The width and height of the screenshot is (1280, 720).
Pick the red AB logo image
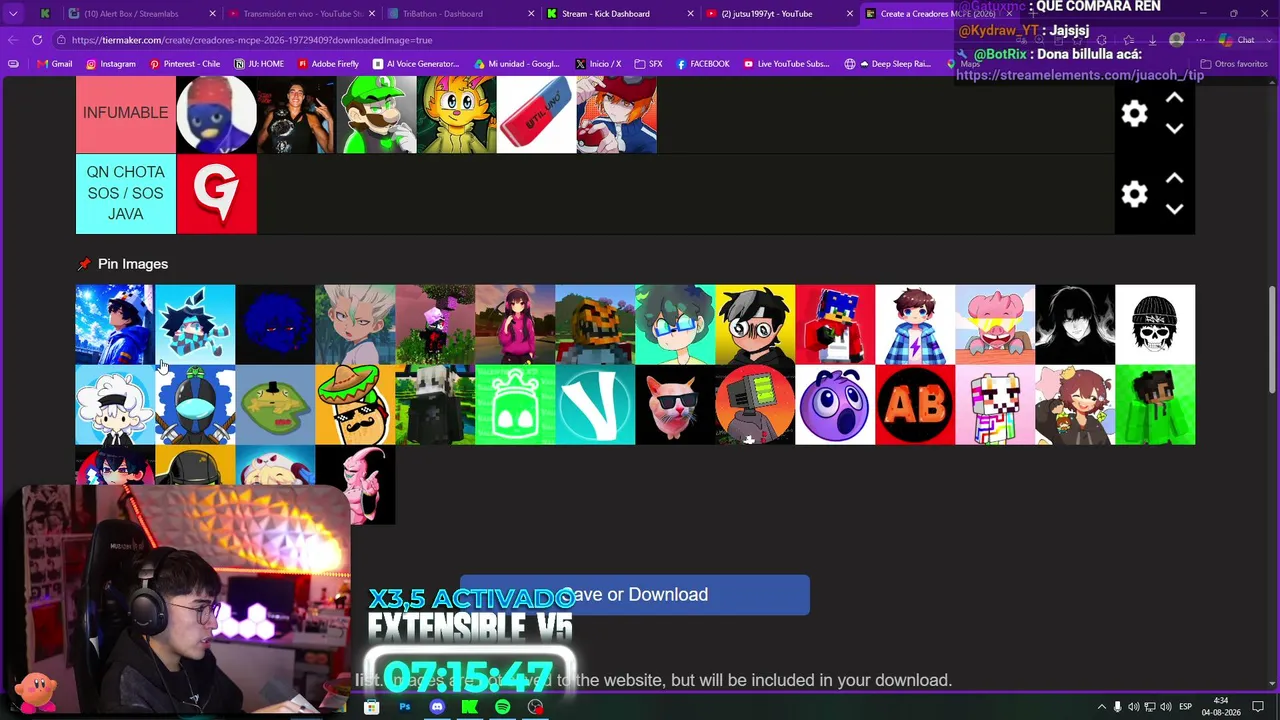click(915, 405)
